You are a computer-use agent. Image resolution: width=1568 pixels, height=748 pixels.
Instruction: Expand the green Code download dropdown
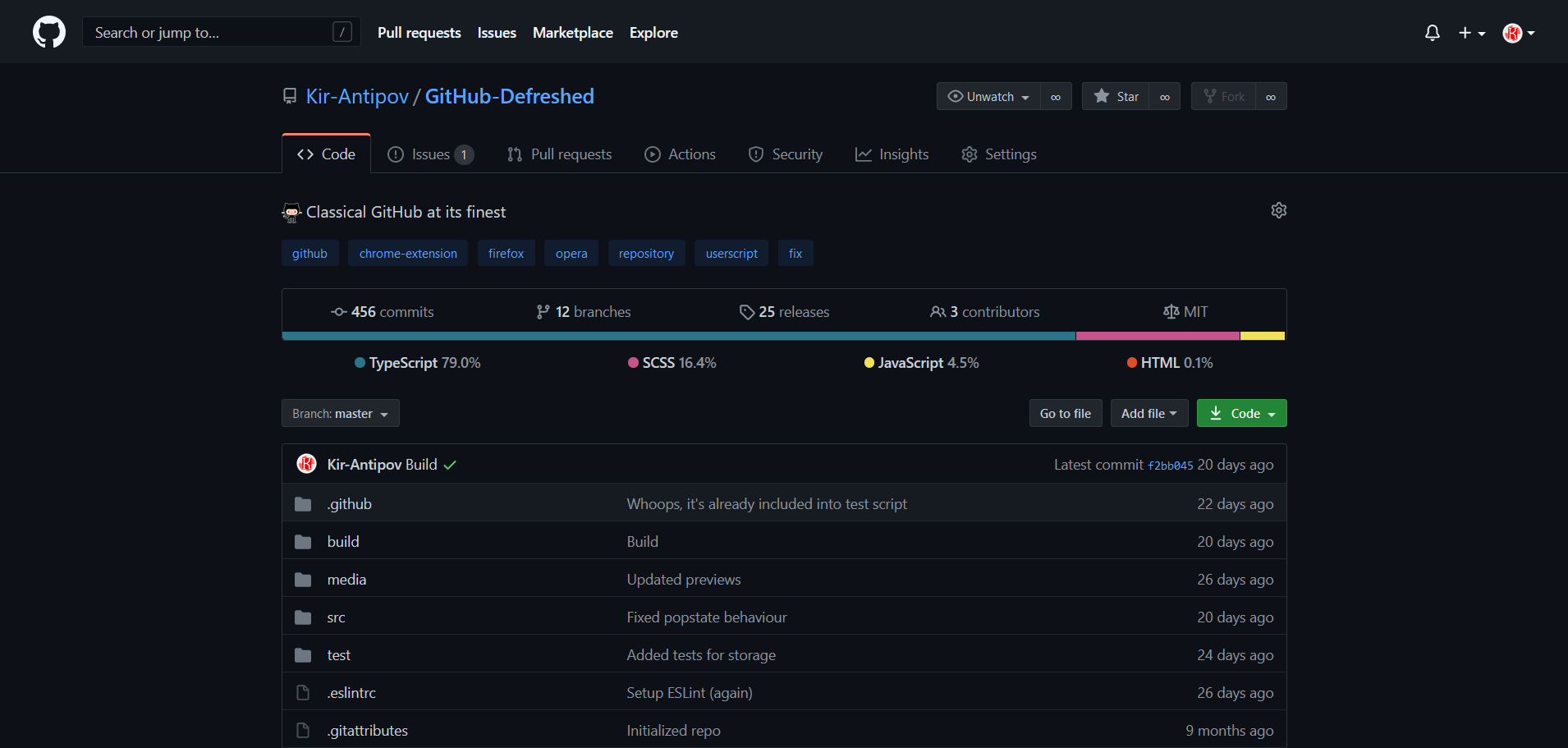pyautogui.click(x=1241, y=413)
